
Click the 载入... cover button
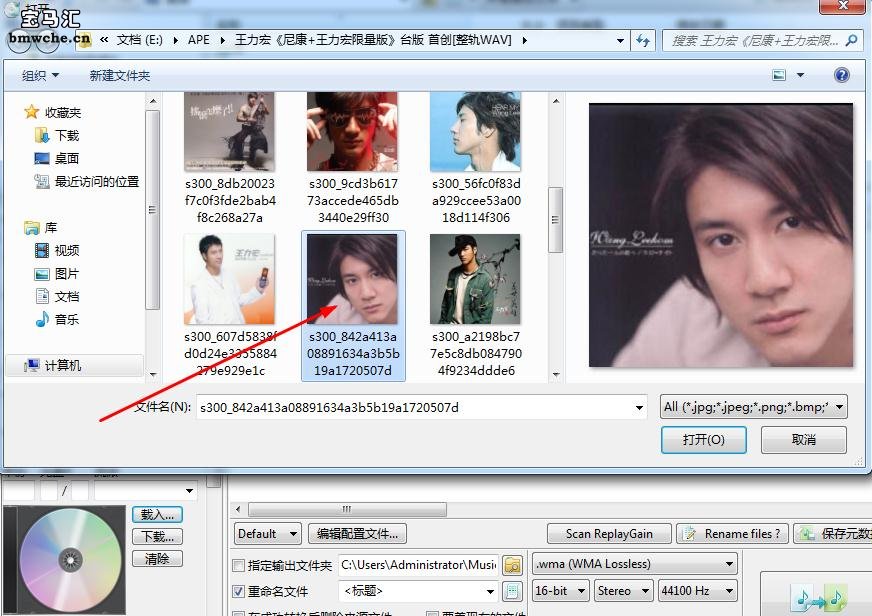pyautogui.click(x=157, y=515)
